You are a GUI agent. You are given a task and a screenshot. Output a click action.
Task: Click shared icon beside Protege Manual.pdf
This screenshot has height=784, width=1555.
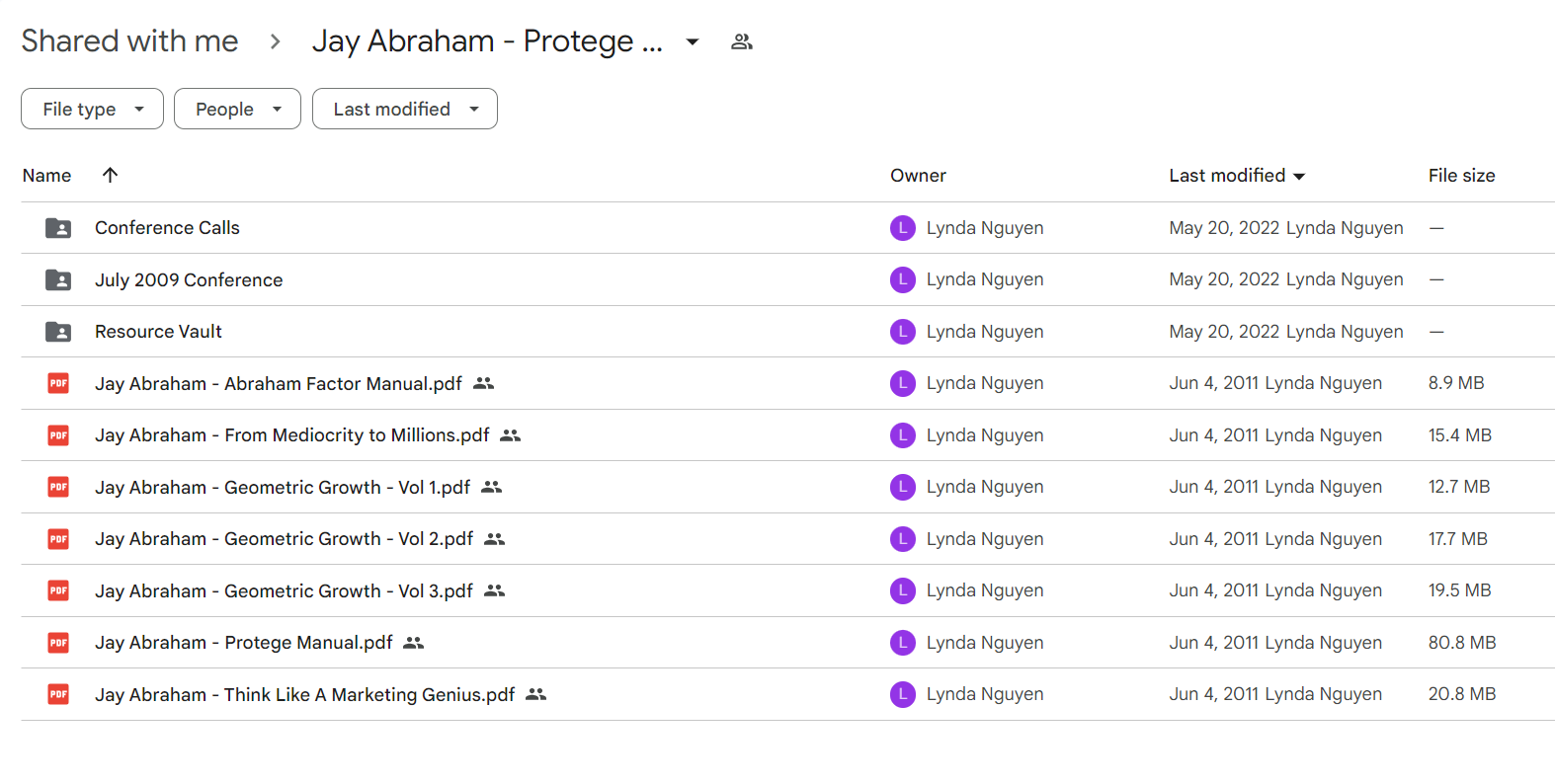click(x=413, y=643)
